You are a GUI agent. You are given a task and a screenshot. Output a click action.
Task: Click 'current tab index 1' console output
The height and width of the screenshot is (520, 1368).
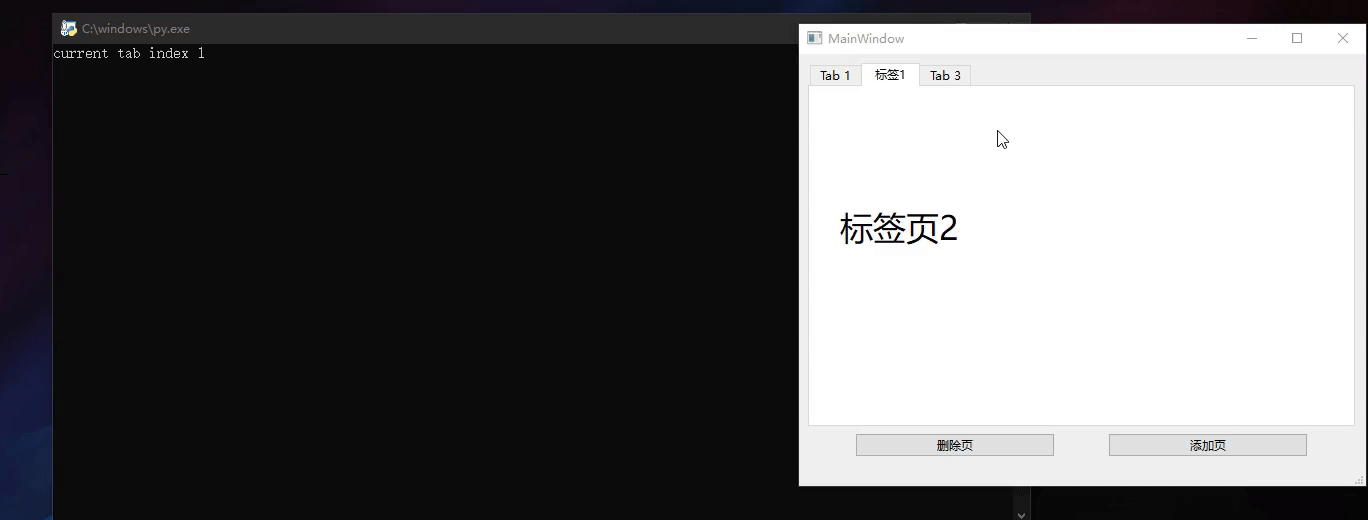point(129,53)
